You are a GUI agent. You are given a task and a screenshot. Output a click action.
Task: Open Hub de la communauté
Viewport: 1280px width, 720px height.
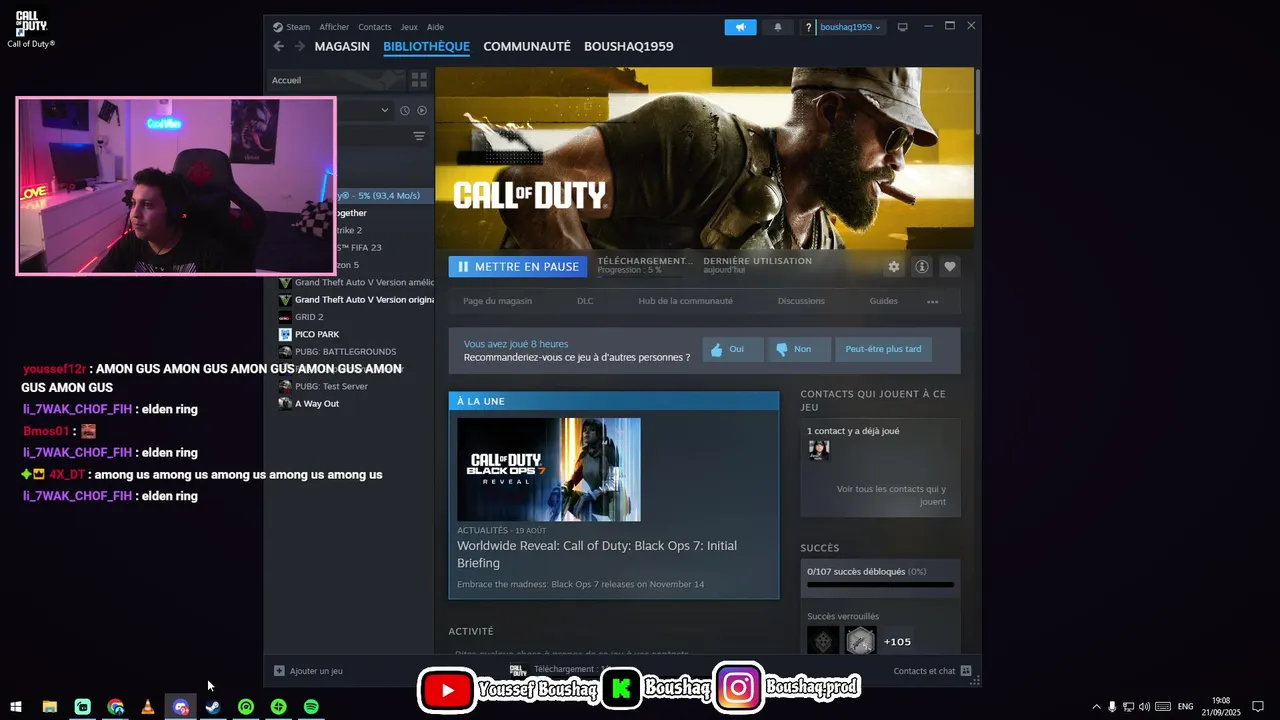(685, 301)
